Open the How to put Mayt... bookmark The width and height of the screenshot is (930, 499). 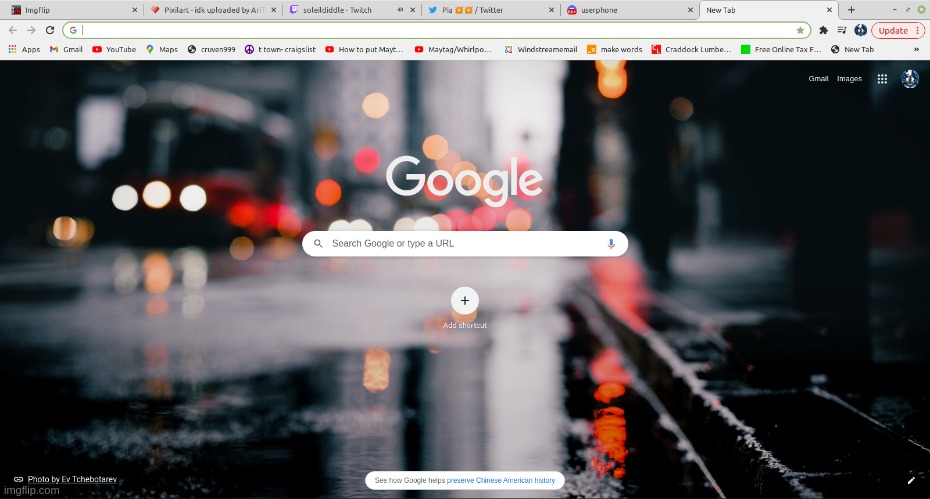(364, 49)
